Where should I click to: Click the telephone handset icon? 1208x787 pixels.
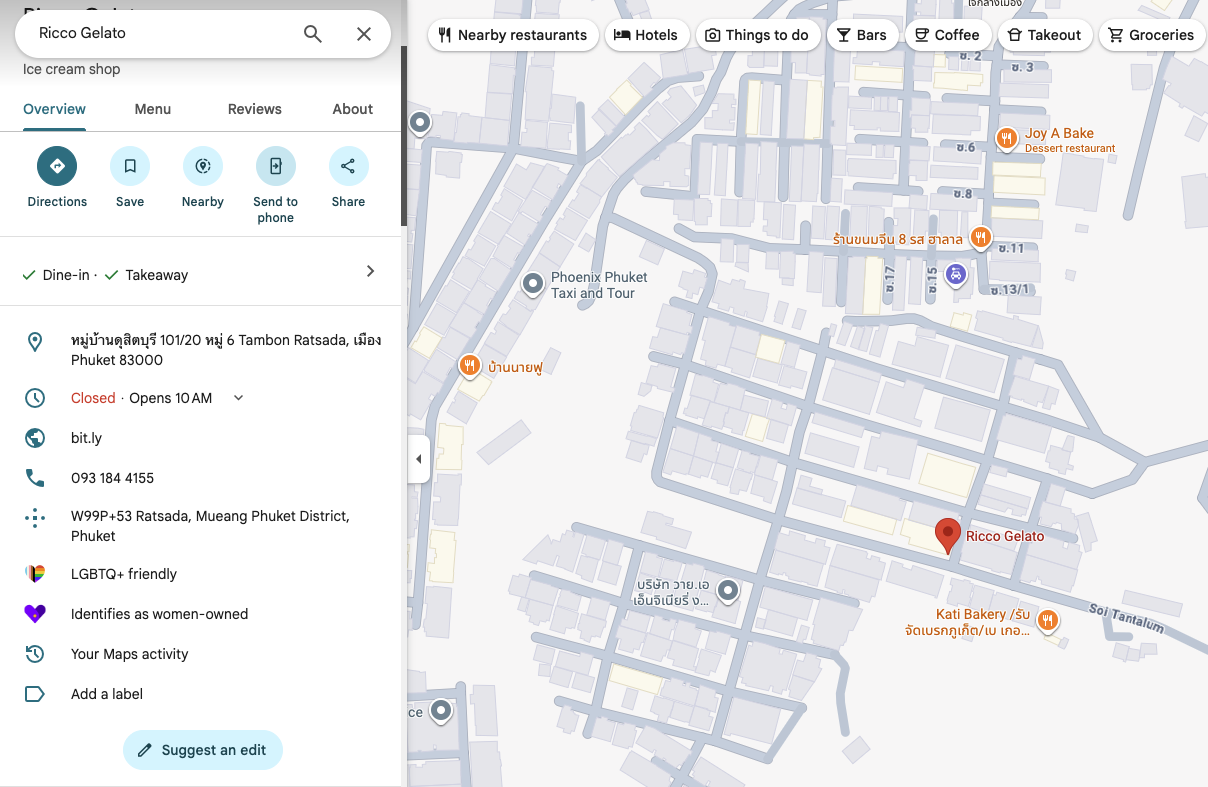click(35, 478)
